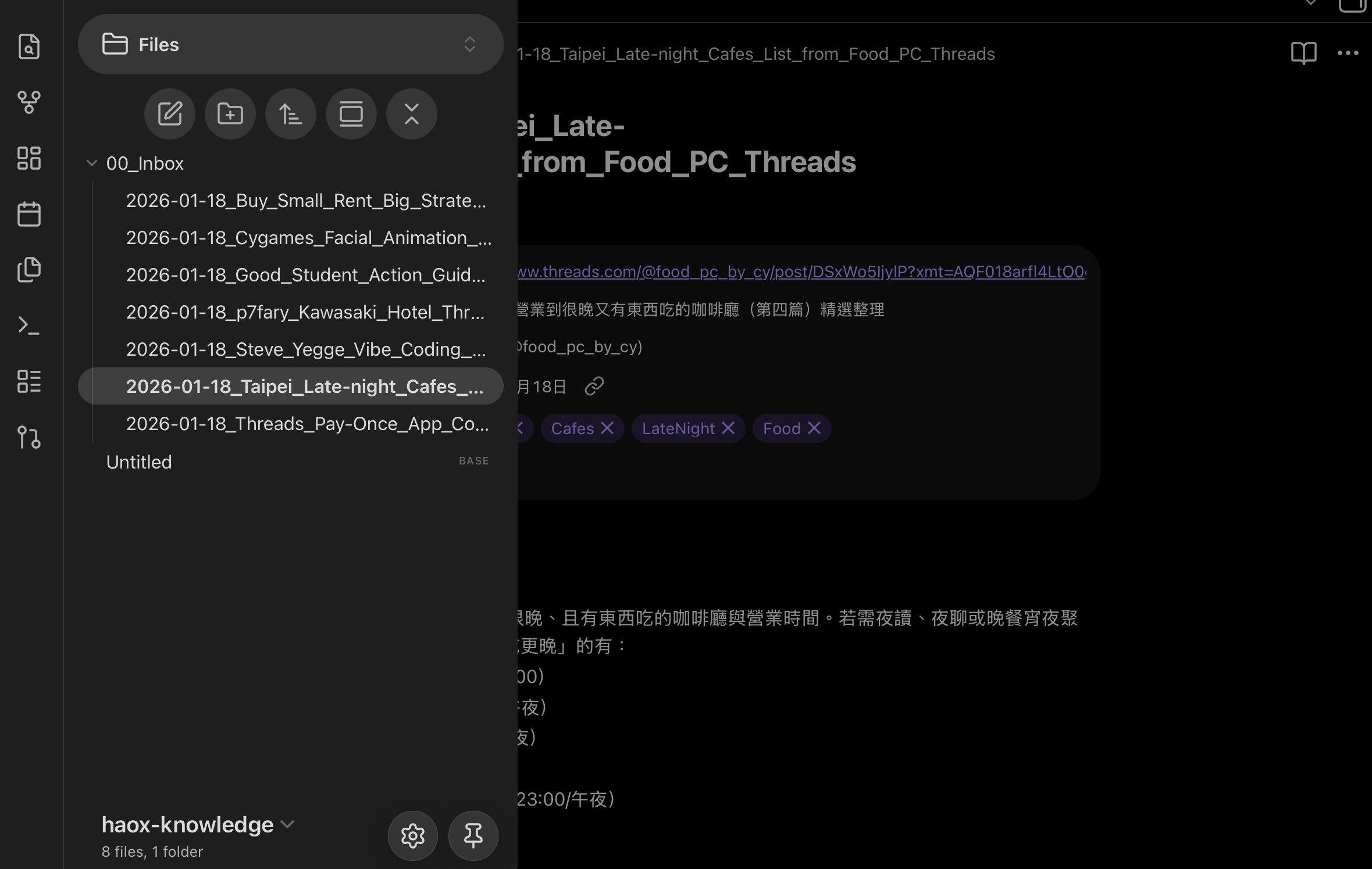The height and width of the screenshot is (869, 1372).
Task: Click the canvas icon in left ribbon
Action: 28,158
